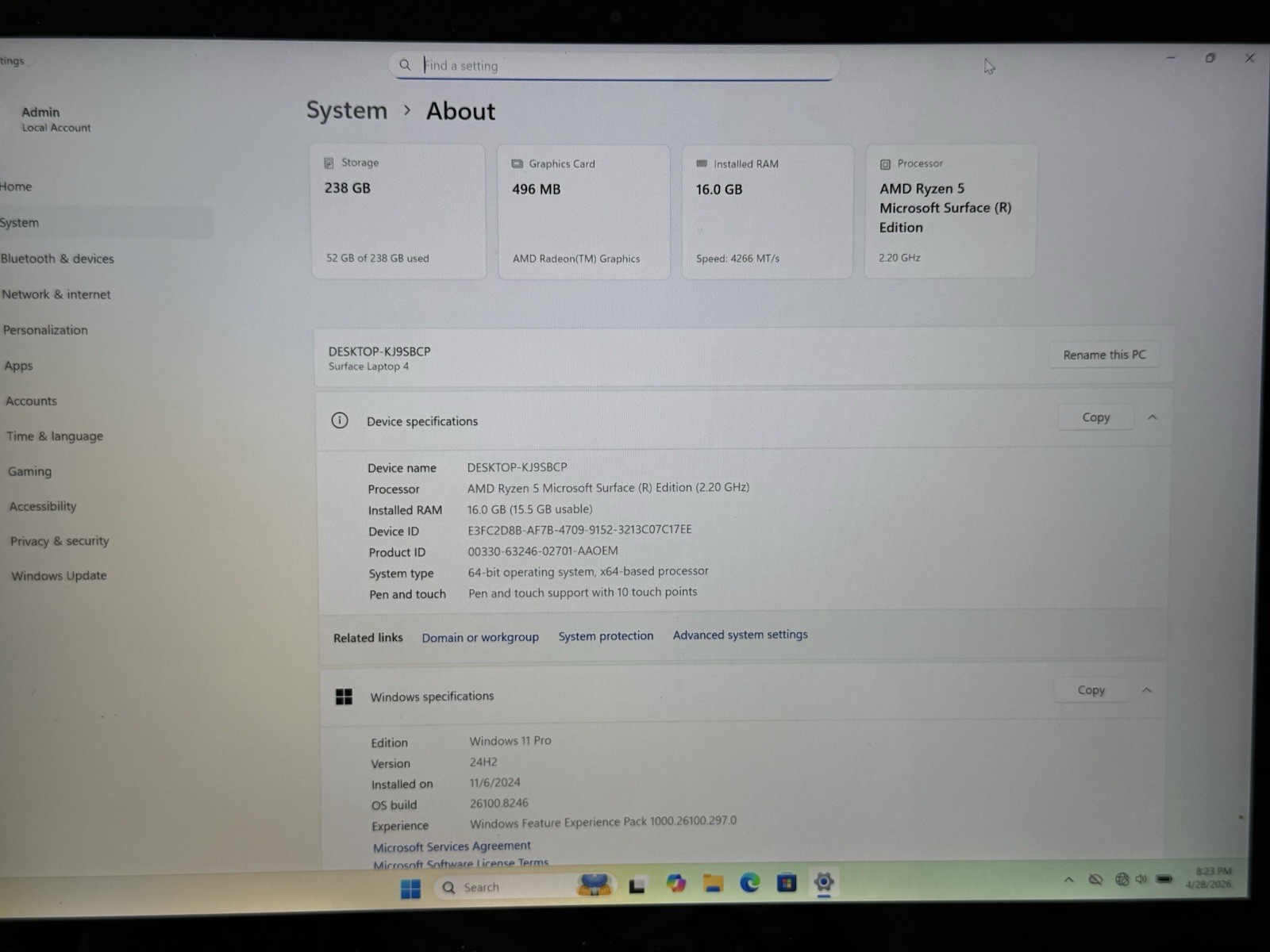Image resolution: width=1270 pixels, height=952 pixels.
Task: Open Network & internet settings
Action: [x=56, y=294]
